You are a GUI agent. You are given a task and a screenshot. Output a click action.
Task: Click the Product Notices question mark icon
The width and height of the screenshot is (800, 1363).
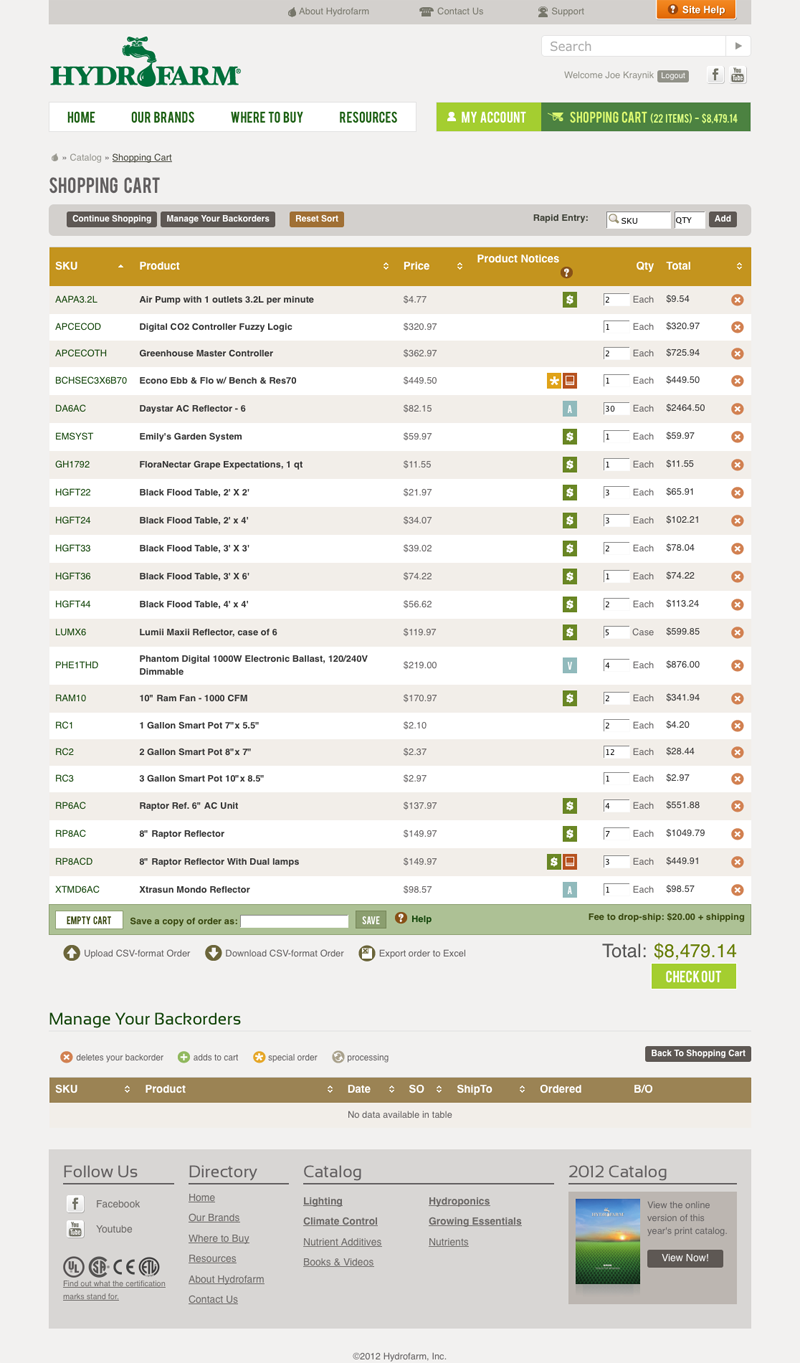[x=566, y=273]
